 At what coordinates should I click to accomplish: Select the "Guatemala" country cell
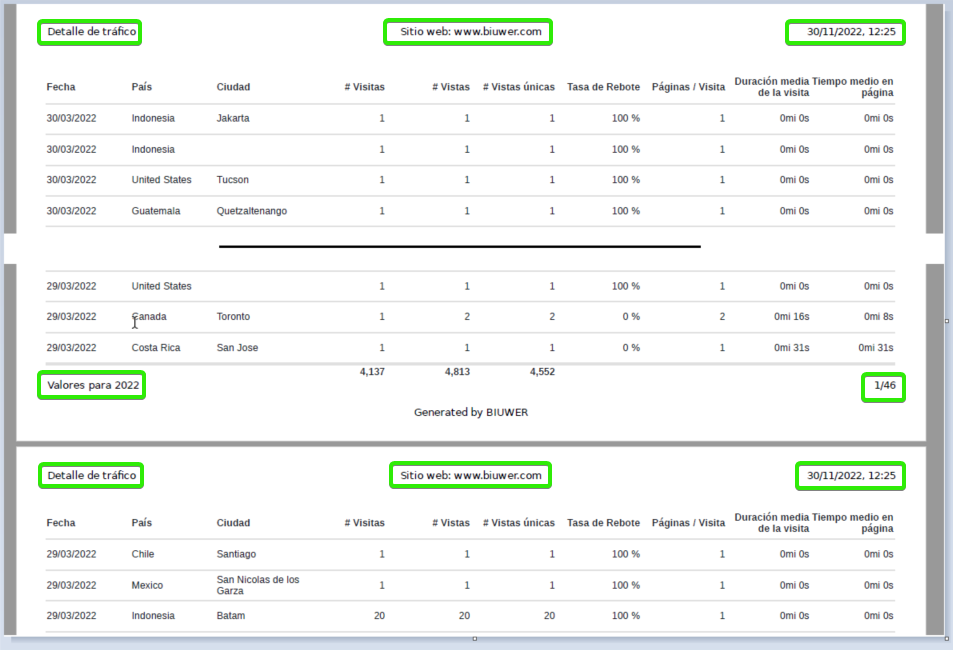tap(156, 211)
